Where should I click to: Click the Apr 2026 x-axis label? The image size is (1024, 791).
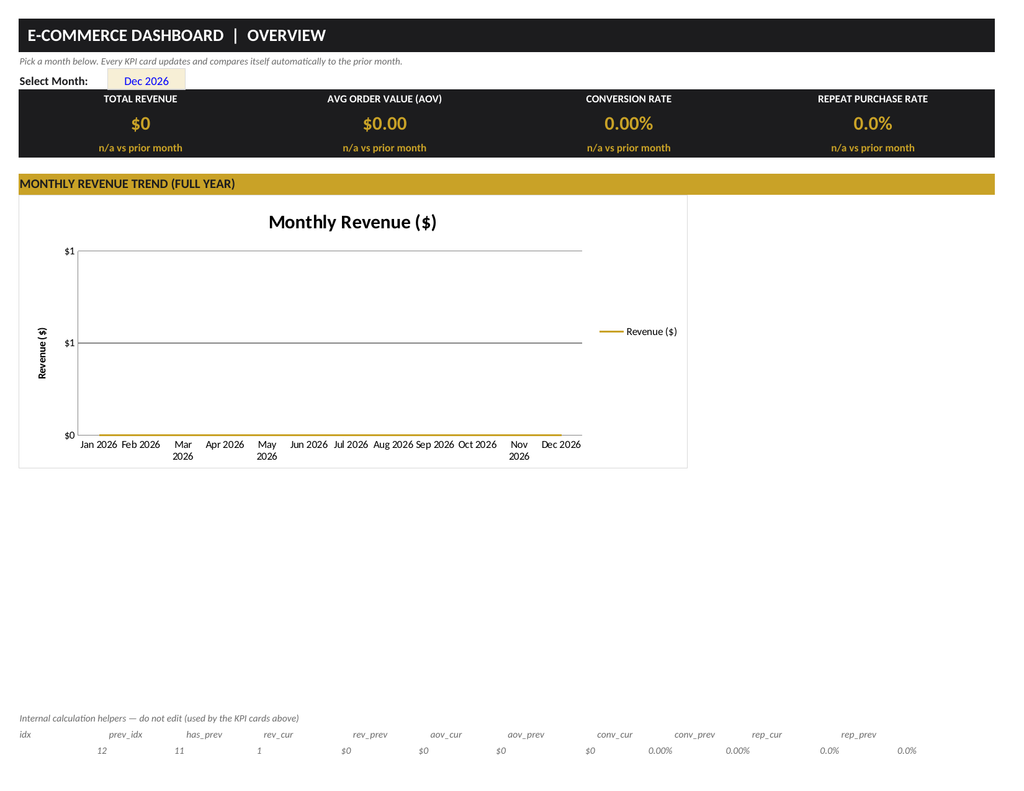225,445
